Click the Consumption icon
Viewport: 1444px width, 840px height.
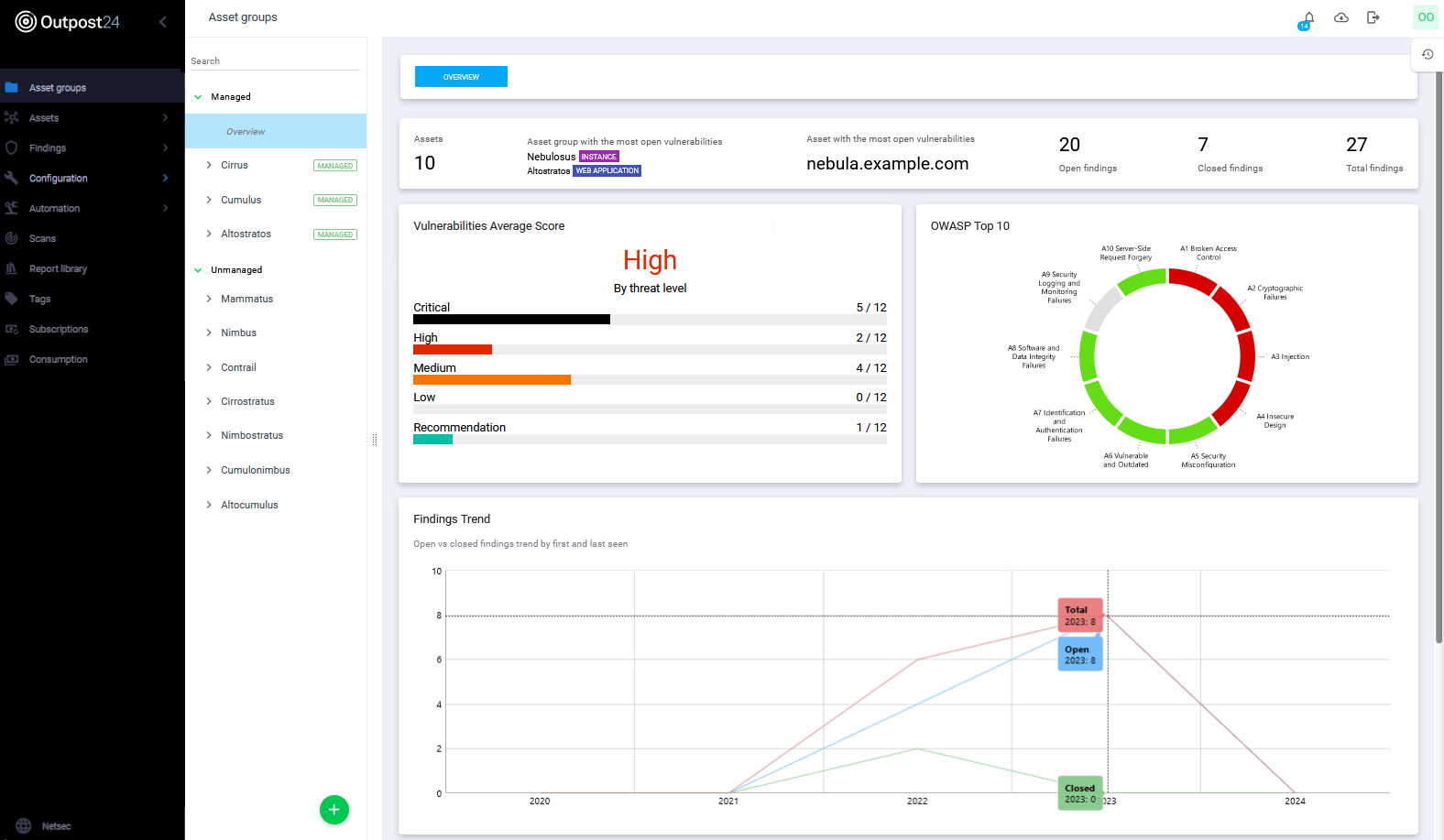coord(11,360)
